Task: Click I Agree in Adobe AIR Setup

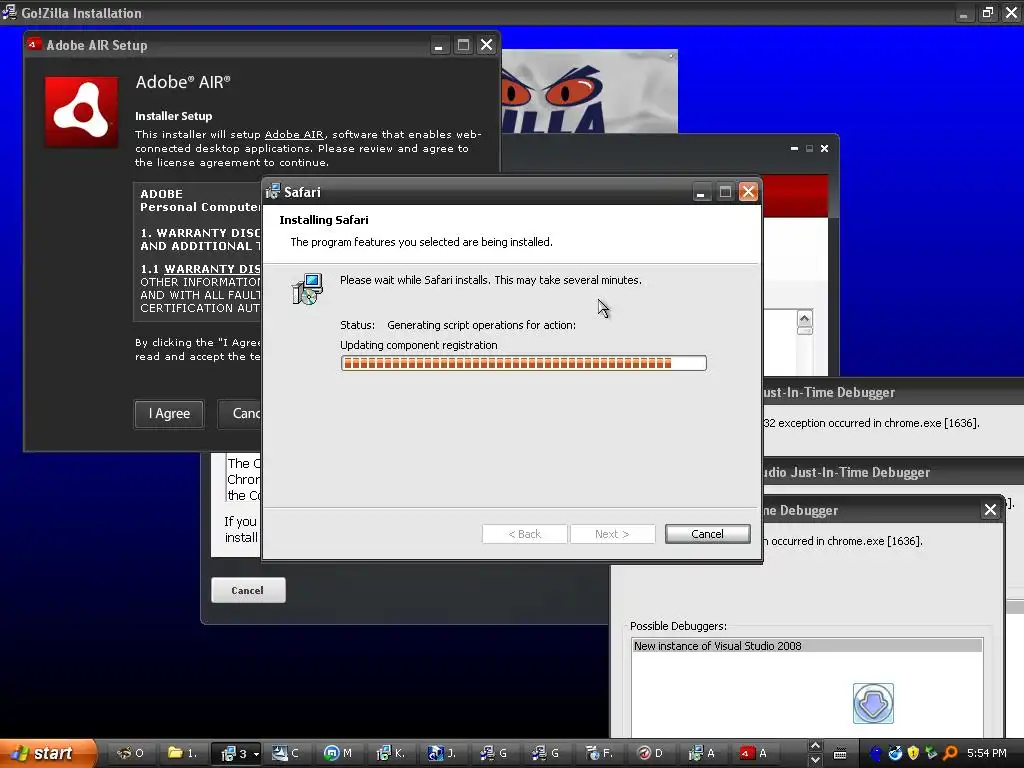Action: point(169,413)
